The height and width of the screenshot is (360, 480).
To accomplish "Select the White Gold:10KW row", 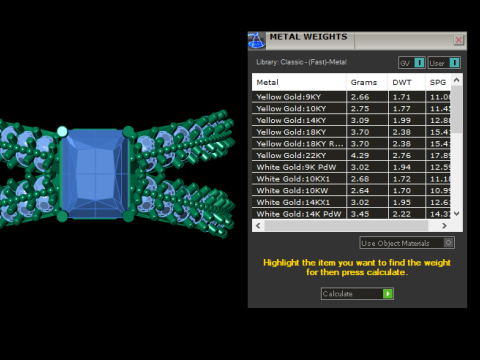I will [351, 190].
